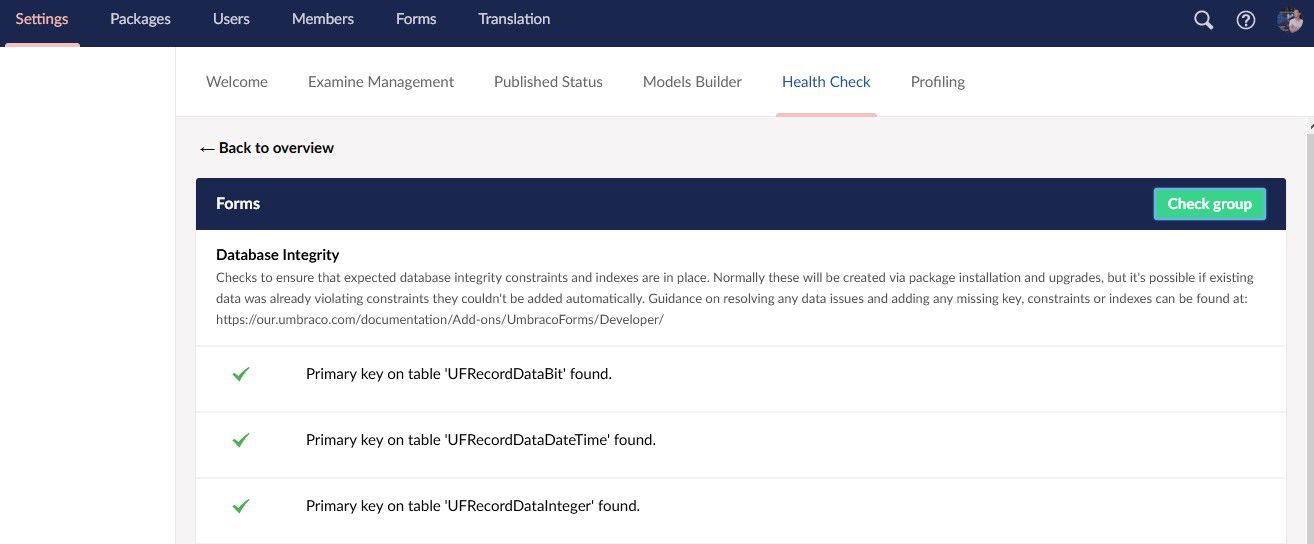The image size is (1314, 544).
Task: Click the green checkmark for UFRecordDataDateTime
Action: click(x=240, y=440)
